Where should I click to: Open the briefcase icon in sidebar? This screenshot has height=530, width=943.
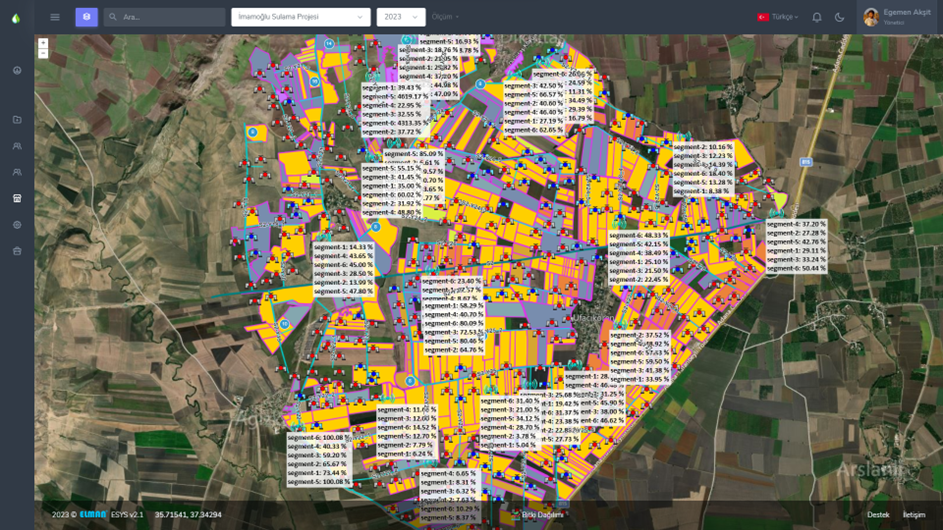pos(17,251)
